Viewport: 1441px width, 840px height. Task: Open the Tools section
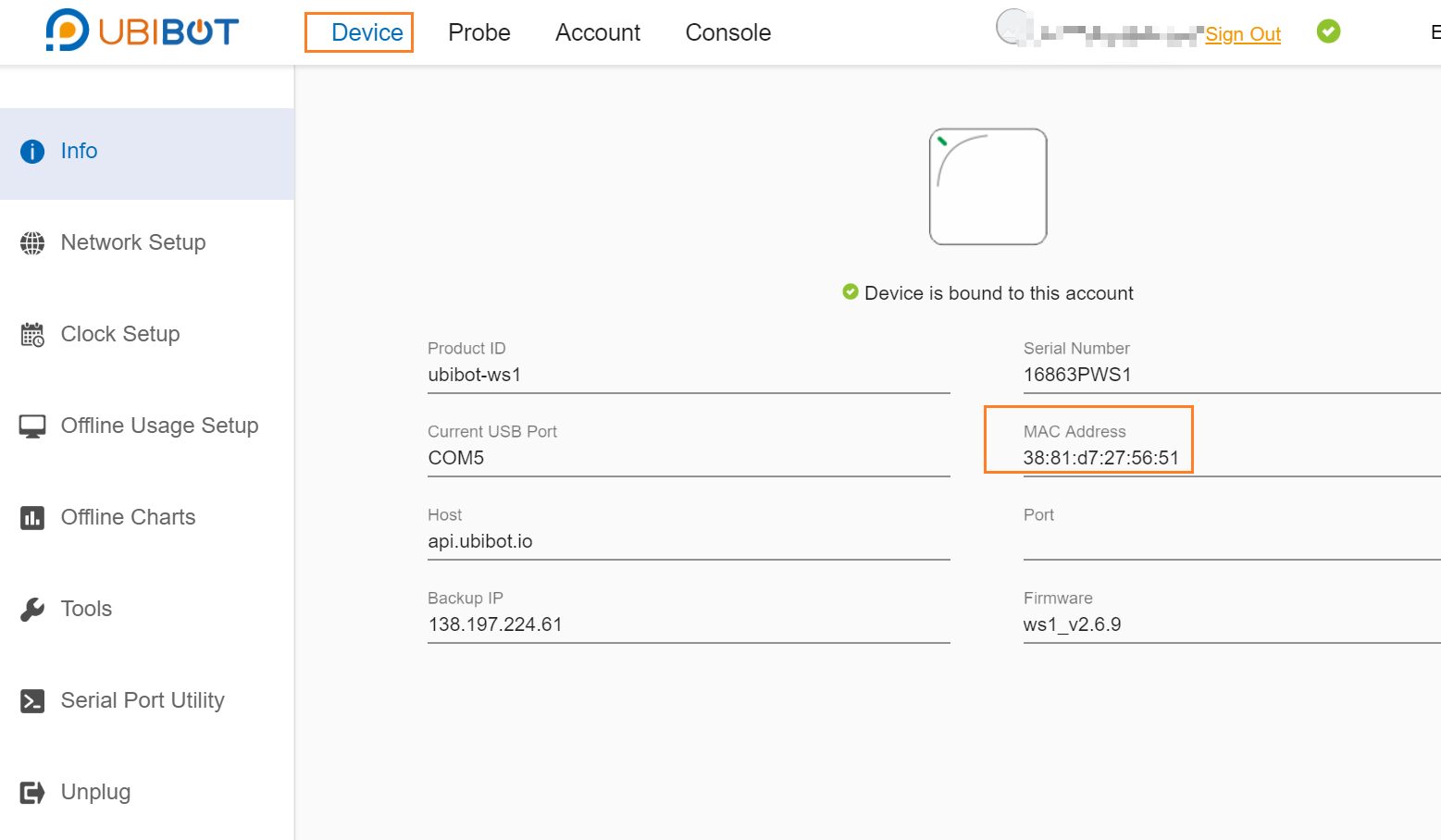pyautogui.click(x=147, y=609)
